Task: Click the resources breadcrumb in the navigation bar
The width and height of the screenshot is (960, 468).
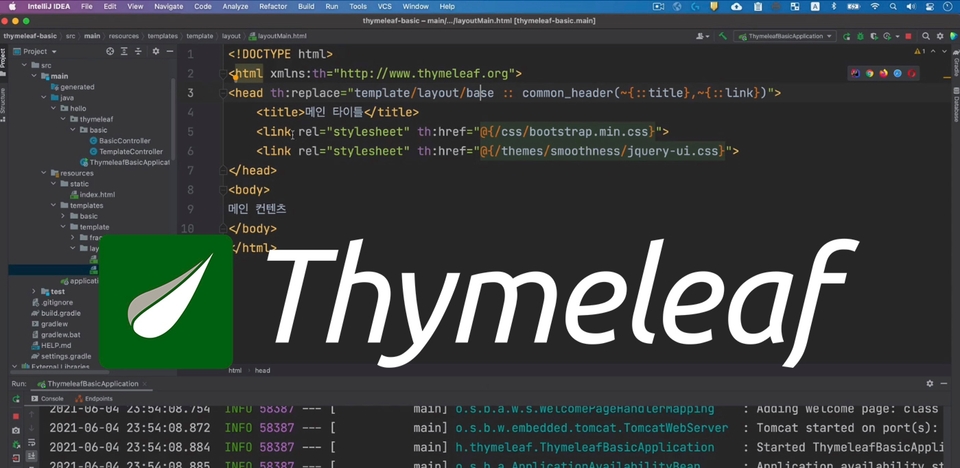Action: point(124,36)
